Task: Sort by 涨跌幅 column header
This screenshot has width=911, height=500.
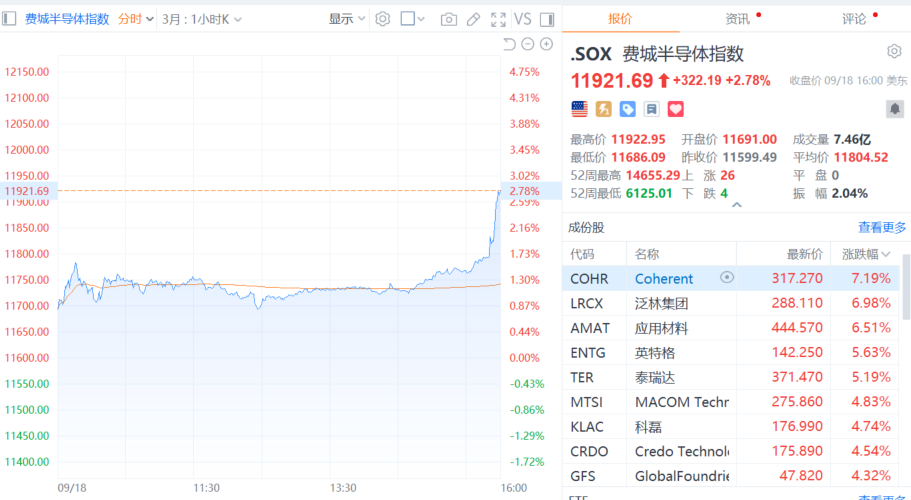Action: pyautogui.click(x=866, y=254)
